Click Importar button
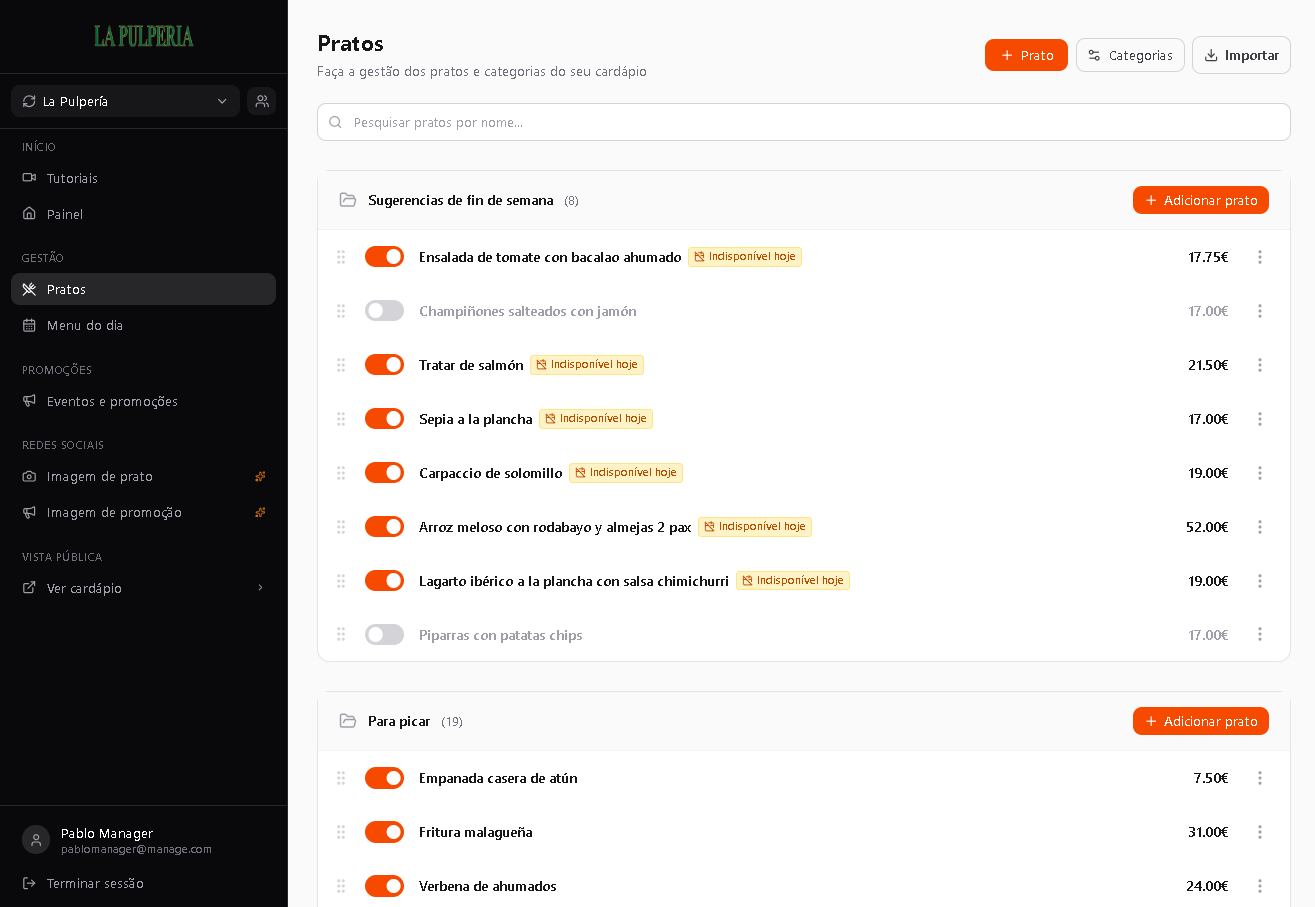The image size is (1315, 907). pyautogui.click(x=1241, y=55)
